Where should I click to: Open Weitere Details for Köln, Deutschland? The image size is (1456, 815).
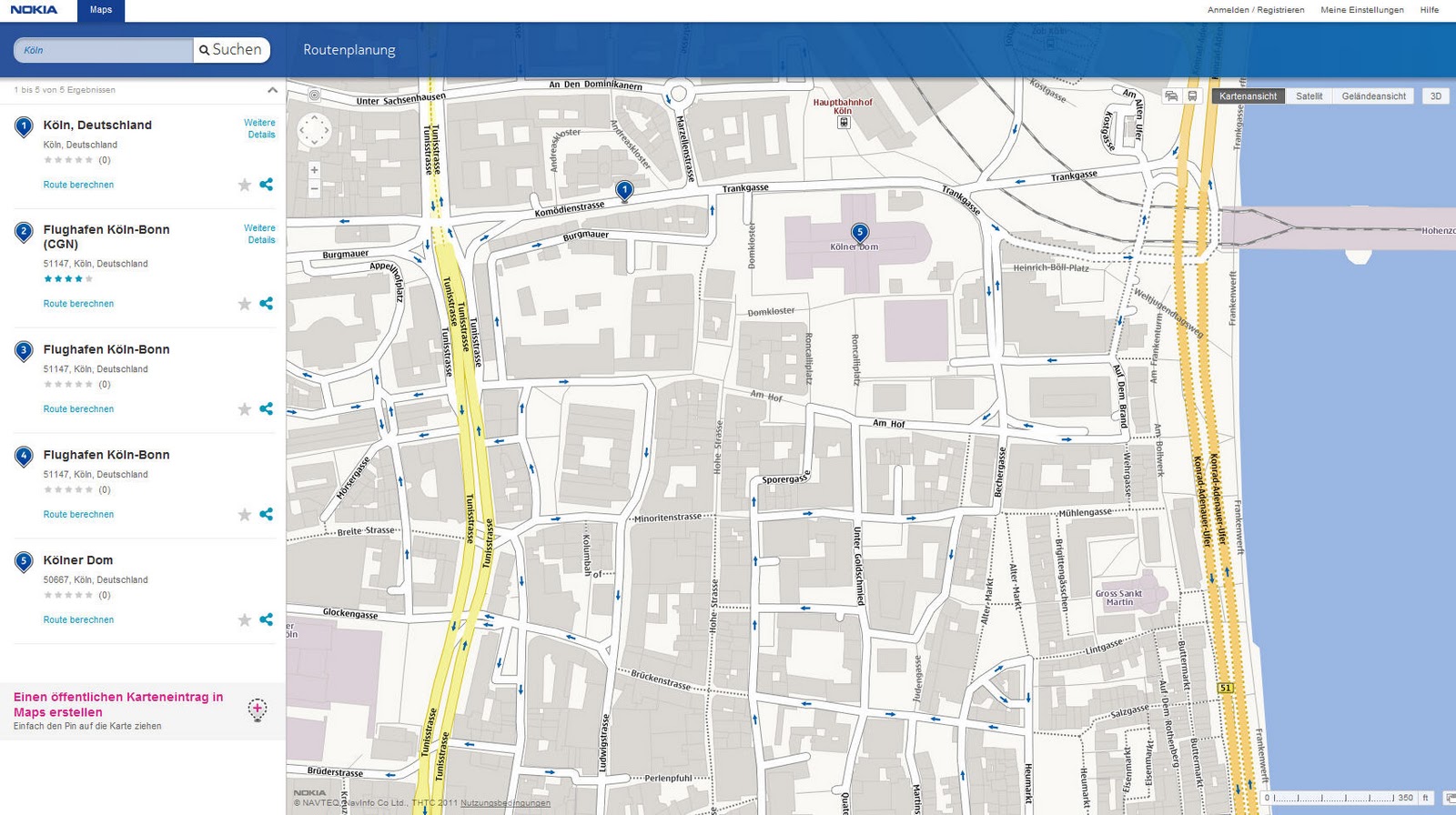[259, 128]
